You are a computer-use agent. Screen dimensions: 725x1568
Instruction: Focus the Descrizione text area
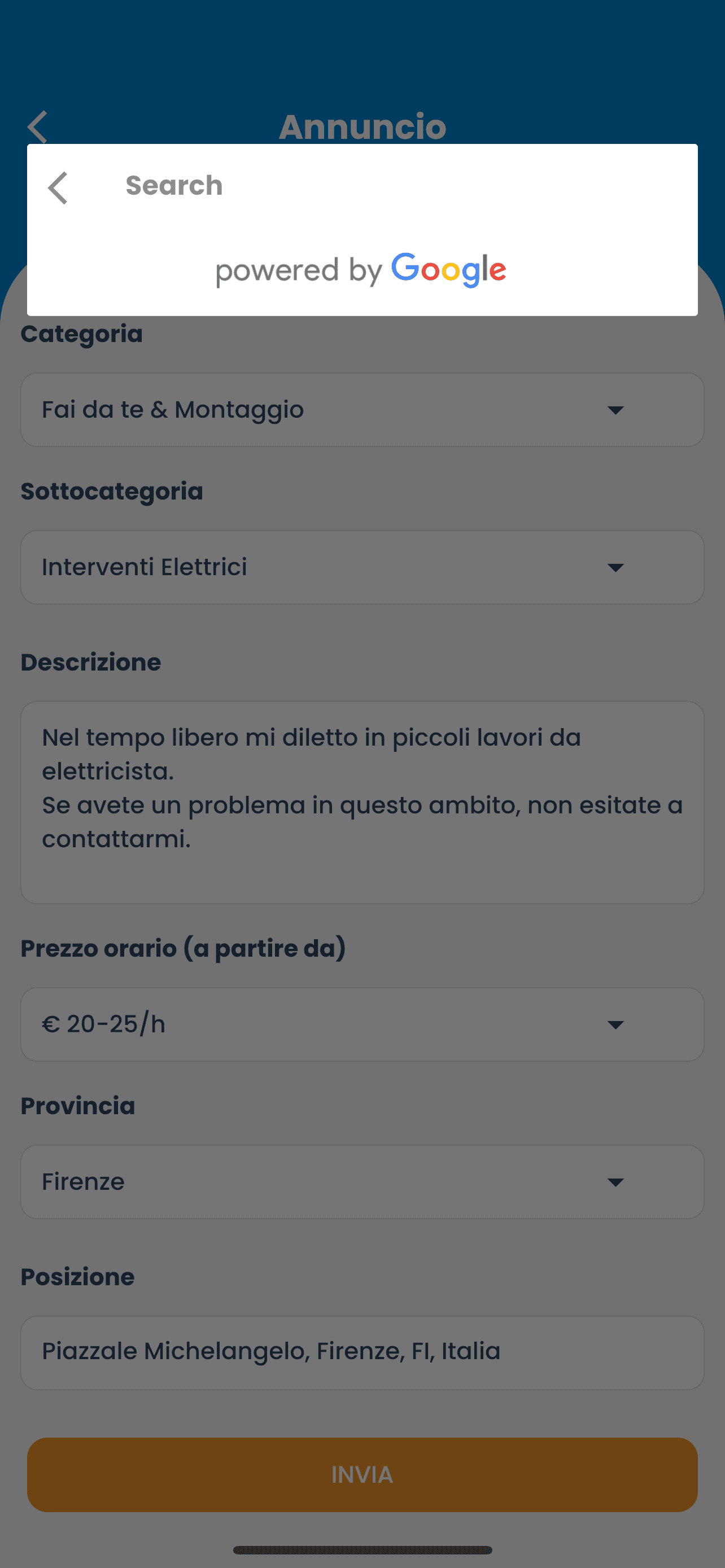pos(362,802)
